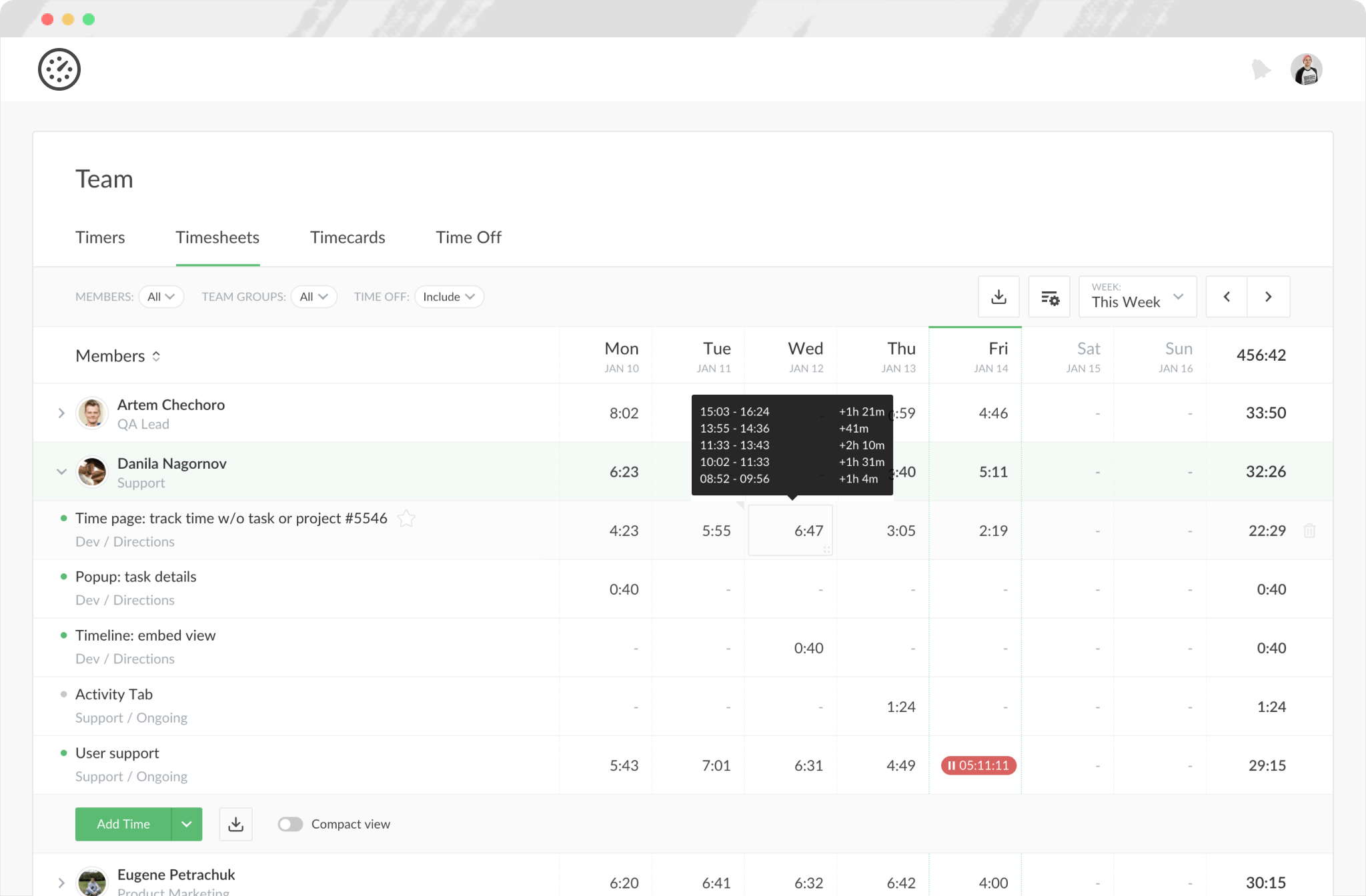Click the Everhour clock logo
1366x896 pixels.
tap(59, 69)
